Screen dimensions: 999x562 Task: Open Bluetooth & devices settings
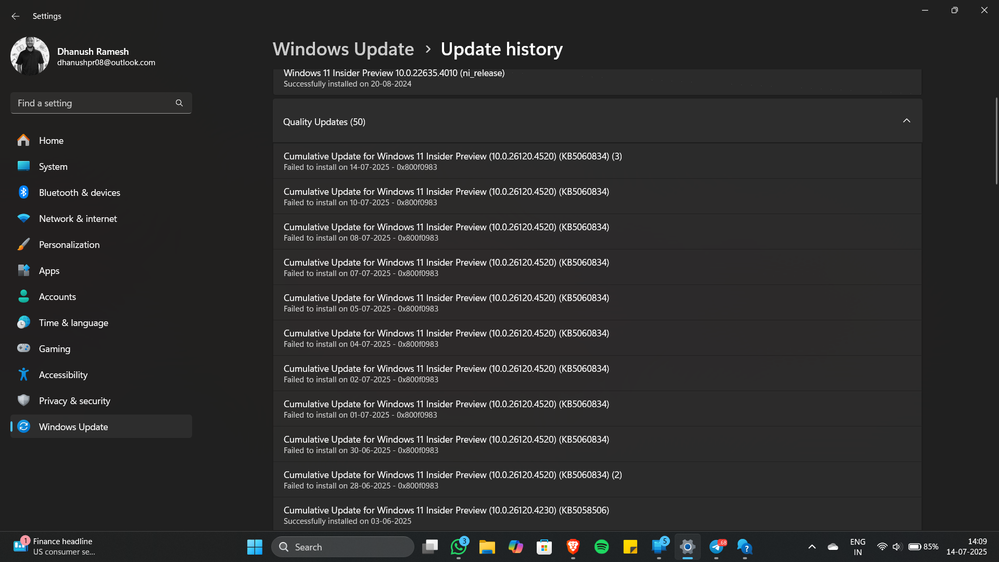tap(101, 192)
